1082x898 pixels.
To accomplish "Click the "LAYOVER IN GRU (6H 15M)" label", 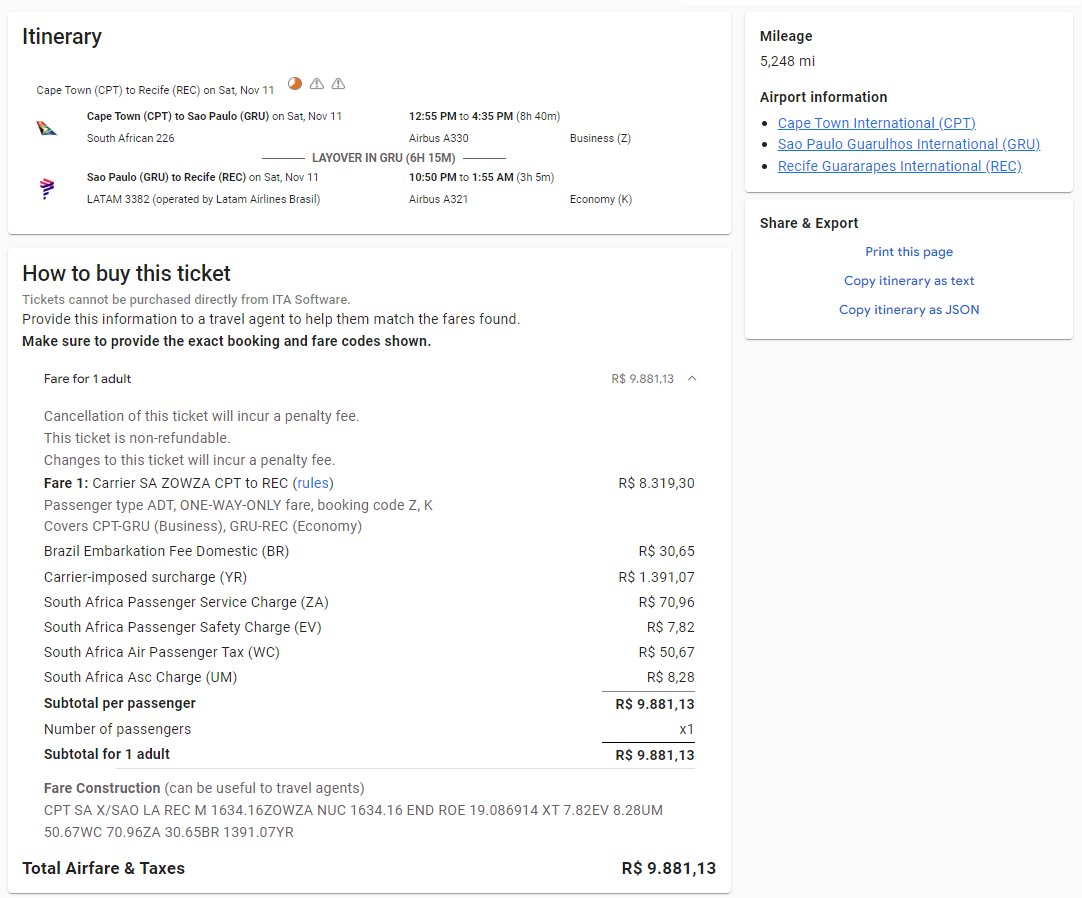I will tap(384, 158).
